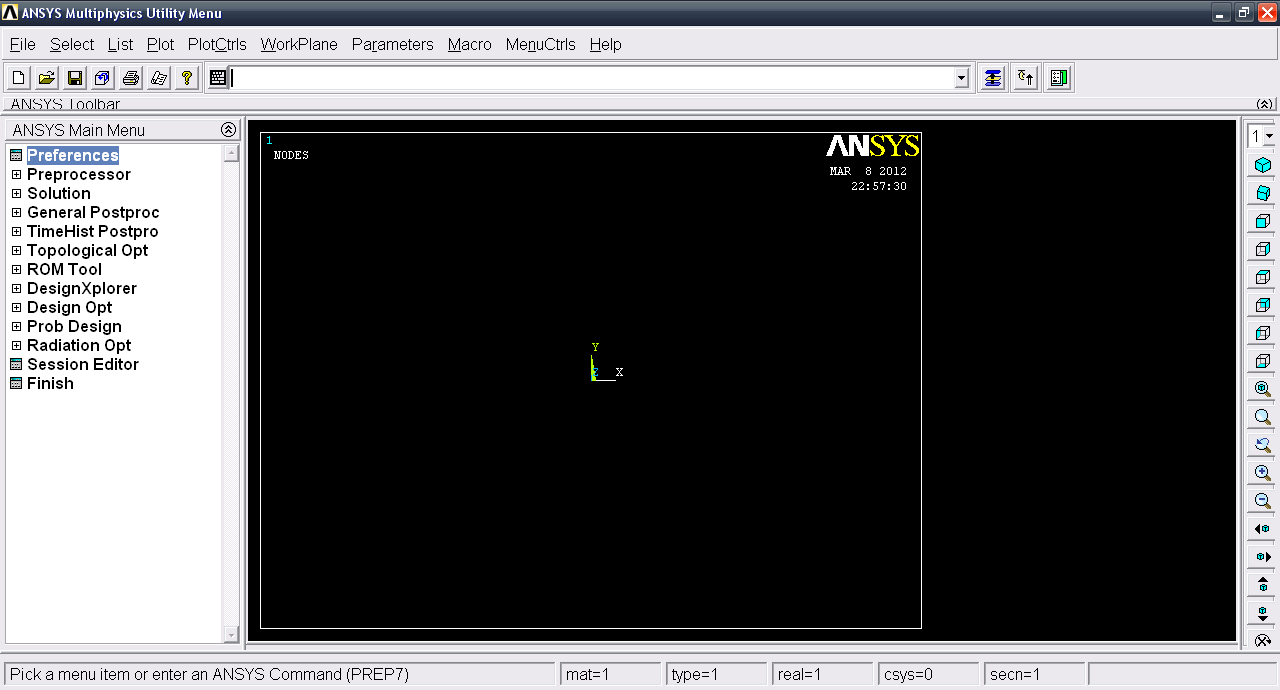The width and height of the screenshot is (1280, 690).
Task: Expand the TimeHist Postpro node
Action: click(16, 231)
